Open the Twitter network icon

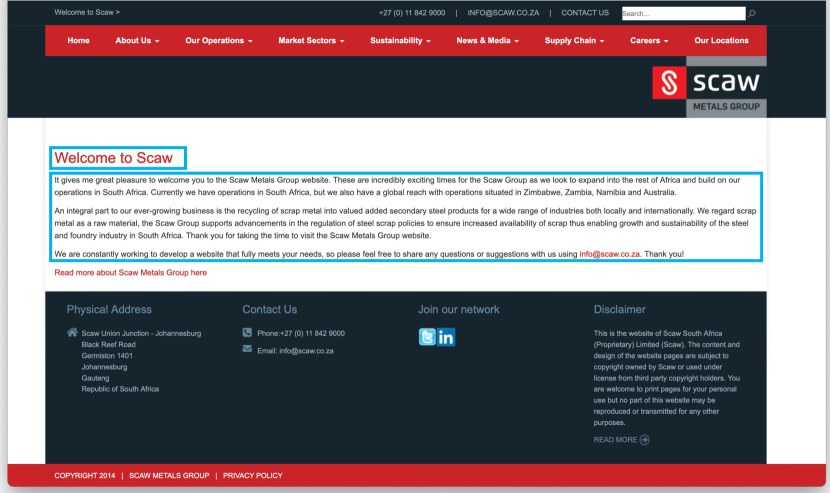tap(427, 337)
